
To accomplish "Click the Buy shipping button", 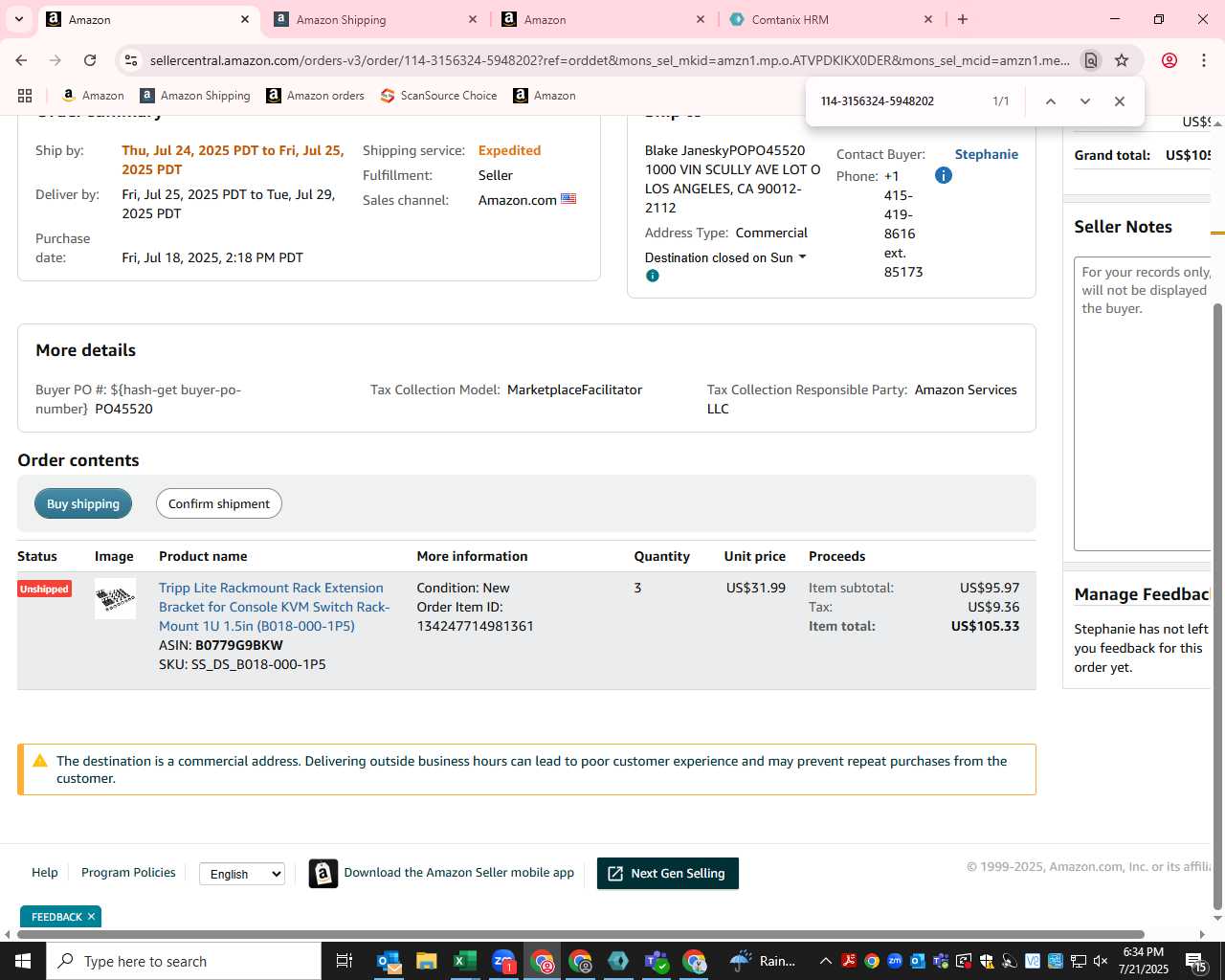I will click(x=83, y=504).
